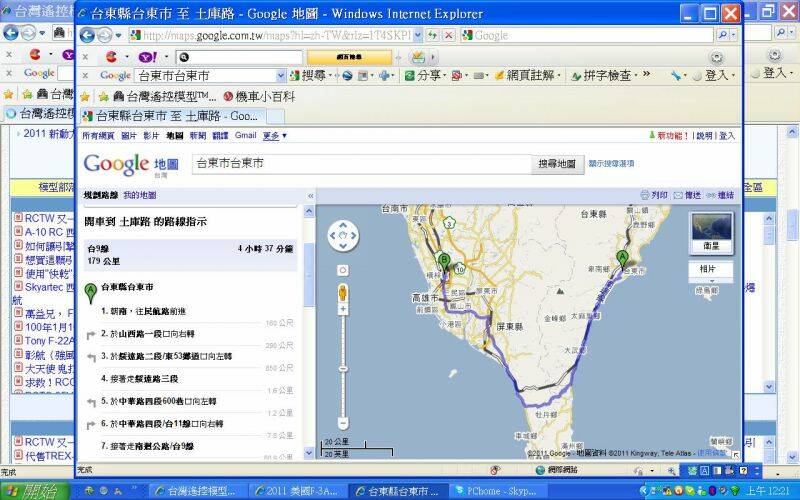Zoom out with the map minus button
This screenshot has height=500, width=800.
343,423
